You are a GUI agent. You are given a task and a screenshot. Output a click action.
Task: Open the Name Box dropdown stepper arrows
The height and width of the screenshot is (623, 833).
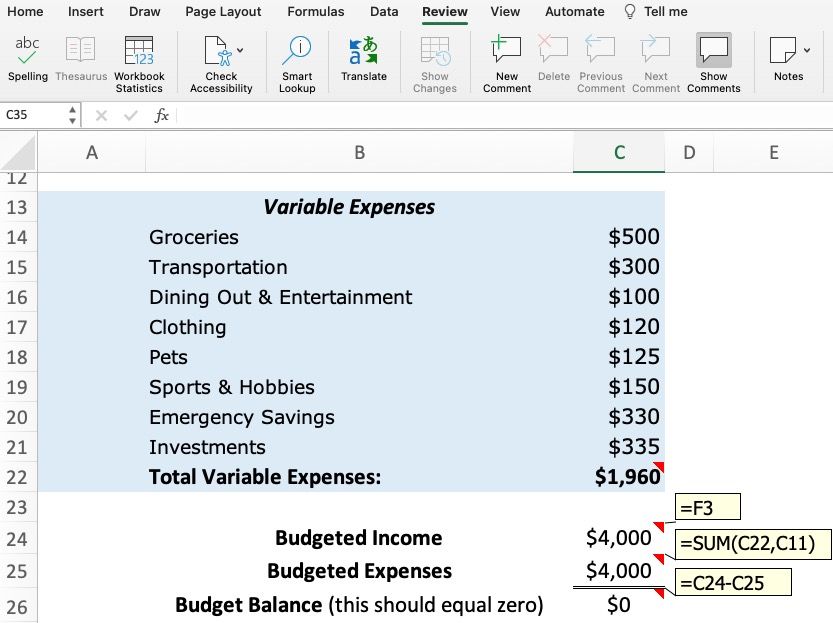(72, 115)
